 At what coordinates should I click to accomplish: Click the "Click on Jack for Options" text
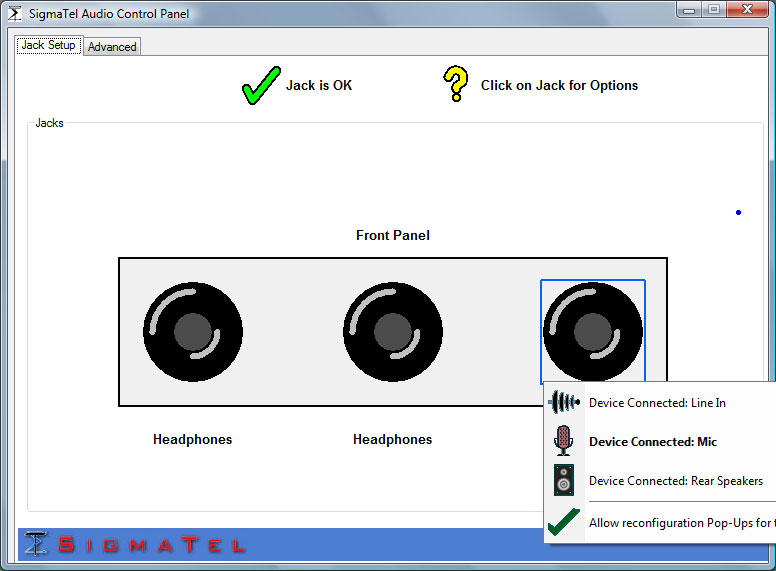559,86
